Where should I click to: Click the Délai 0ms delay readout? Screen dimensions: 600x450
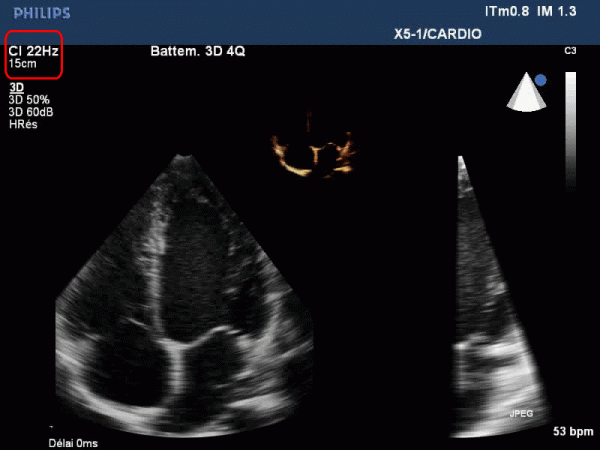[x=74, y=443]
